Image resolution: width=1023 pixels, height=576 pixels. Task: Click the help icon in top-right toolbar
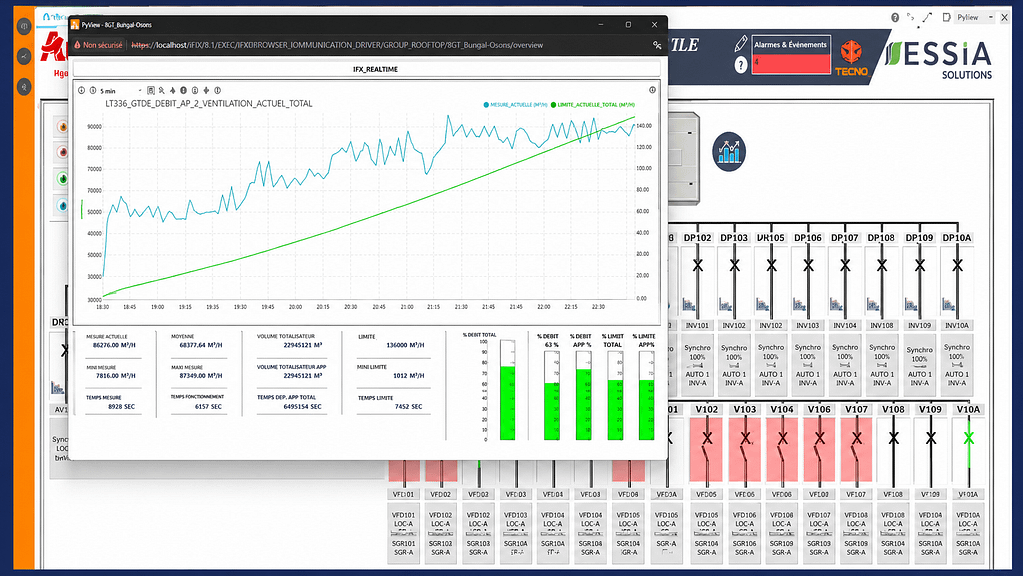pos(895,18)
